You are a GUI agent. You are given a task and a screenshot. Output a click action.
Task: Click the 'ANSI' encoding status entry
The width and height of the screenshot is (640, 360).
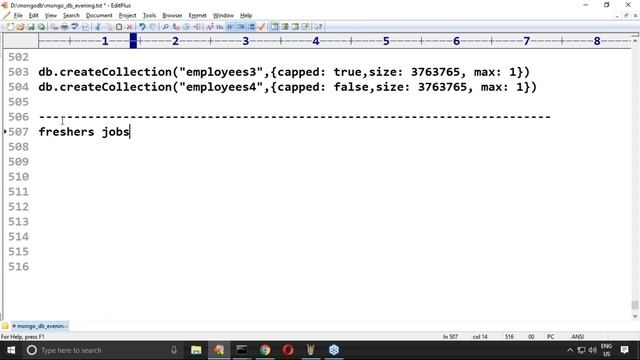[578, 337]
